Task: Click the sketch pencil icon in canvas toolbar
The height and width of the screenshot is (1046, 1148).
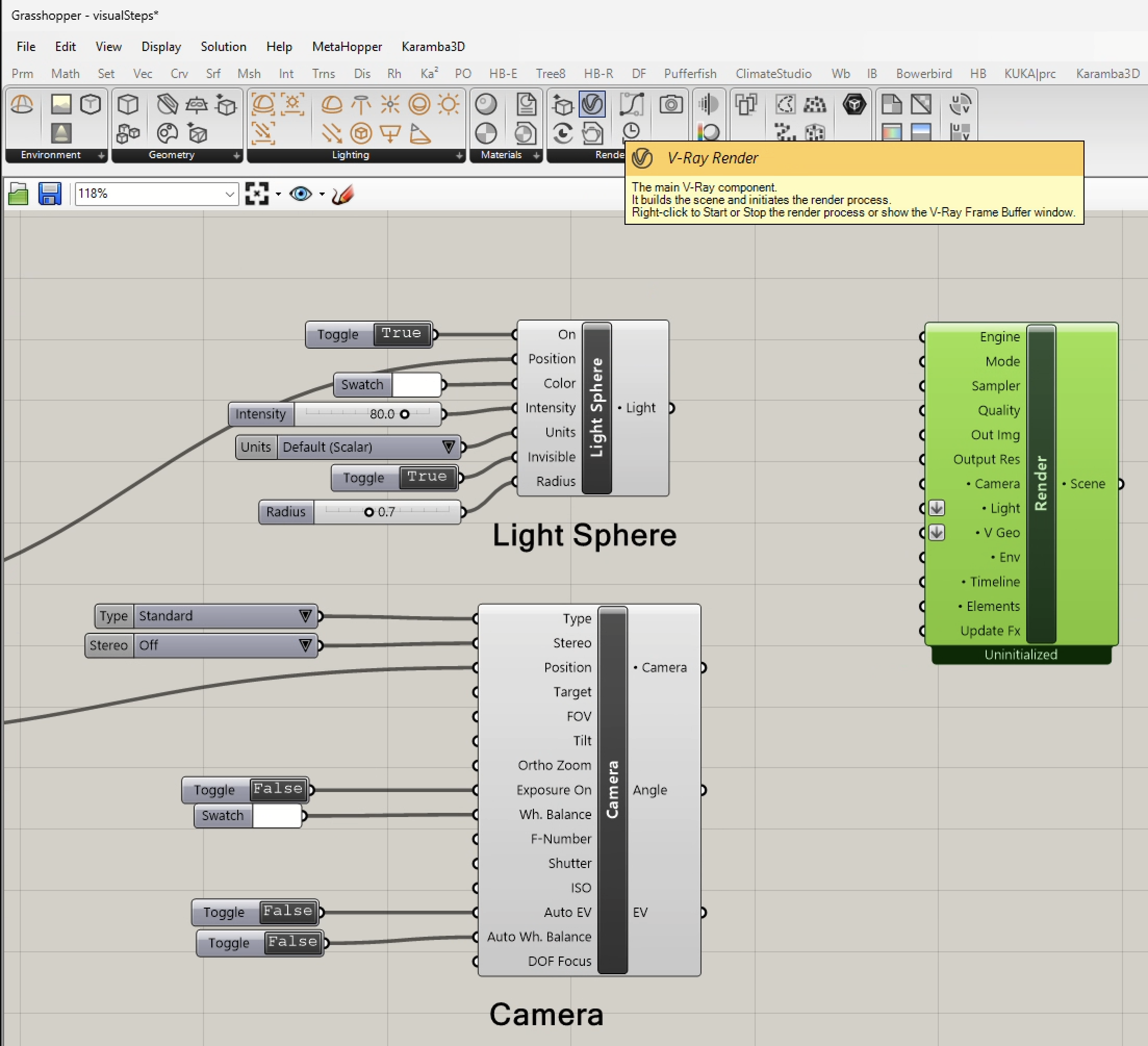Action: 343,194
